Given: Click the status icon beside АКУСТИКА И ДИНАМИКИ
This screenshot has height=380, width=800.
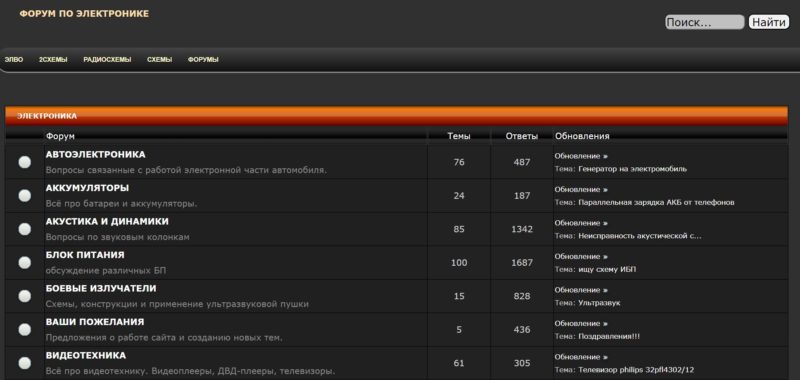Looking at the screenshot, I should coord(24,229).
